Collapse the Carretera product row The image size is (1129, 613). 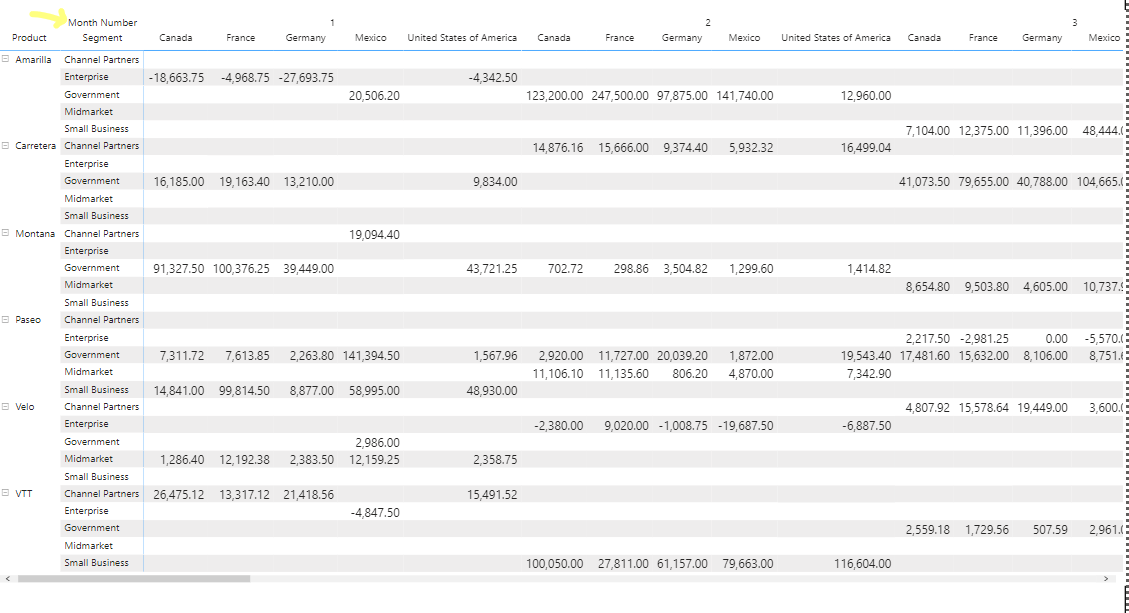point(6,146)
